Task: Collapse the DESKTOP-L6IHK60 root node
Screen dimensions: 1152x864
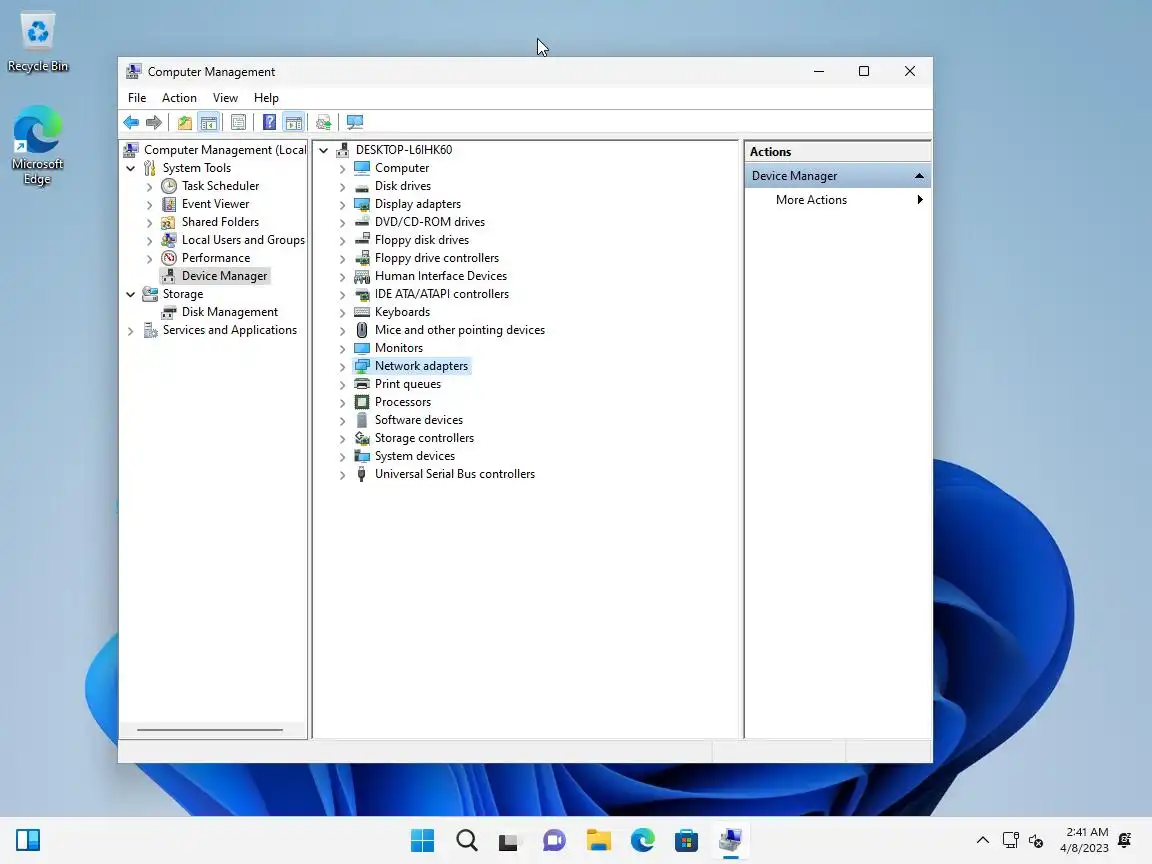Action: click(x=323, y=150)
